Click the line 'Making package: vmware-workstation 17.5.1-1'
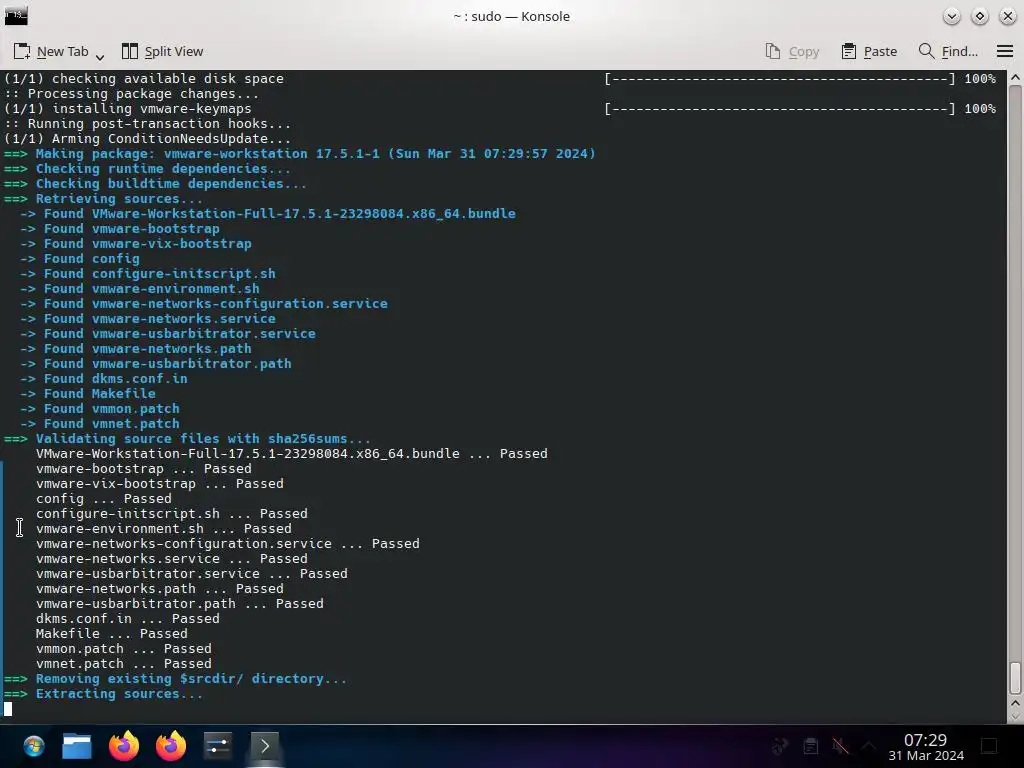This screenshot has width=1024, height=768. (x=300, y=153)
